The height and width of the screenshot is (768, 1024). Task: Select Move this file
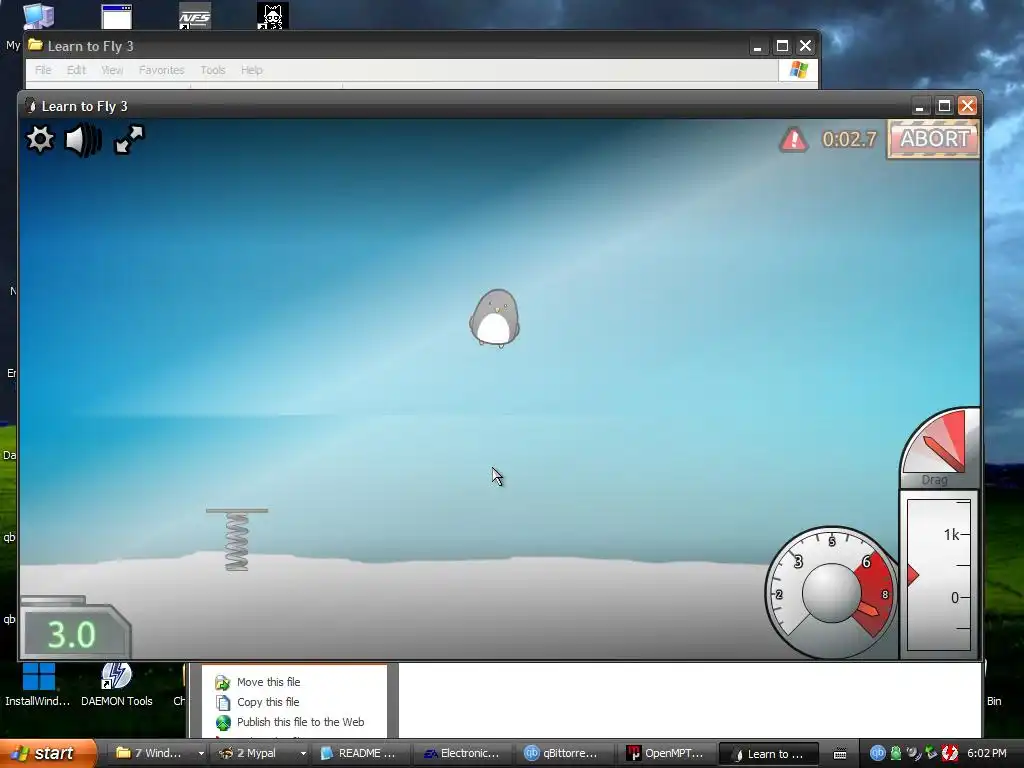point(268,682)
